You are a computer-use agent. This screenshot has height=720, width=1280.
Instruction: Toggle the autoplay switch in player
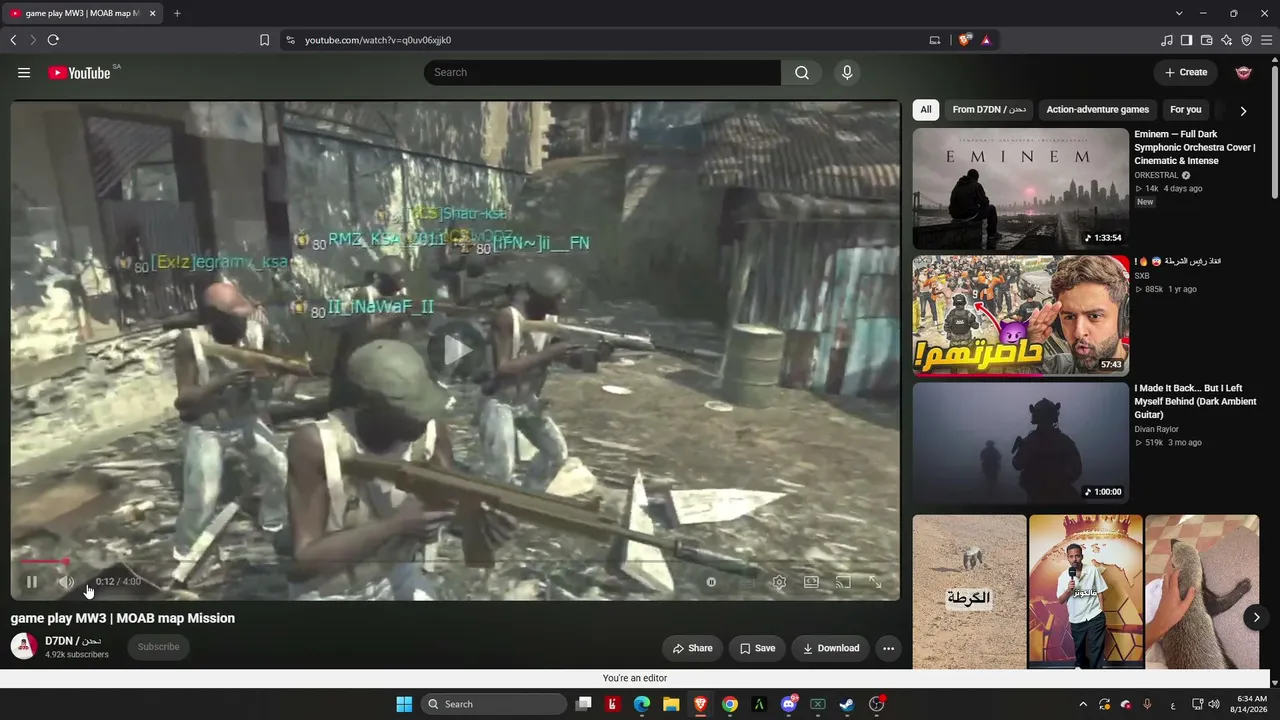click(711, 582)
